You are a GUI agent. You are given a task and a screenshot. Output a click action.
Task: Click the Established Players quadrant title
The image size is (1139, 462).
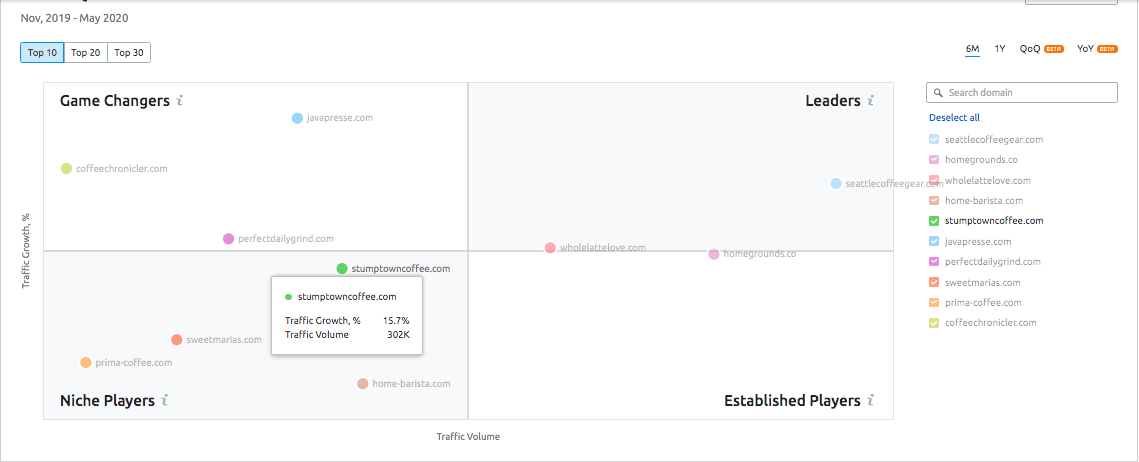click(x=793, y=400)
